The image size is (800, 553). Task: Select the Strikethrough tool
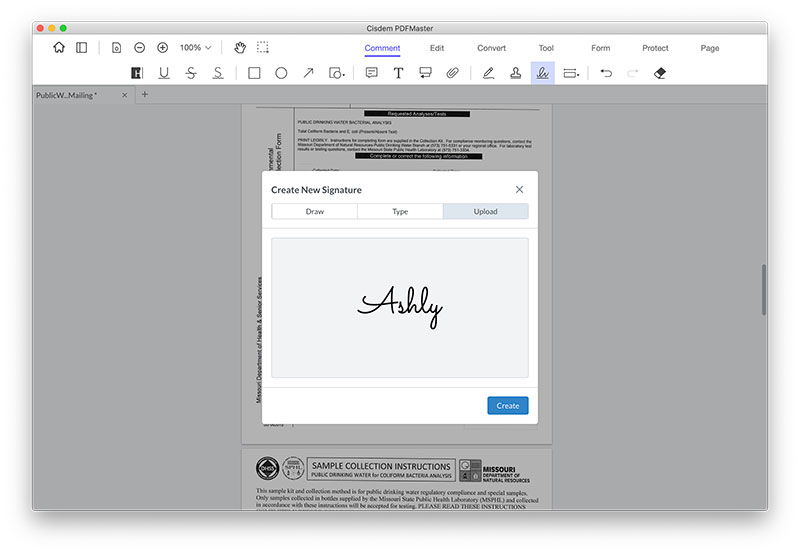click(x=191, y=73)
